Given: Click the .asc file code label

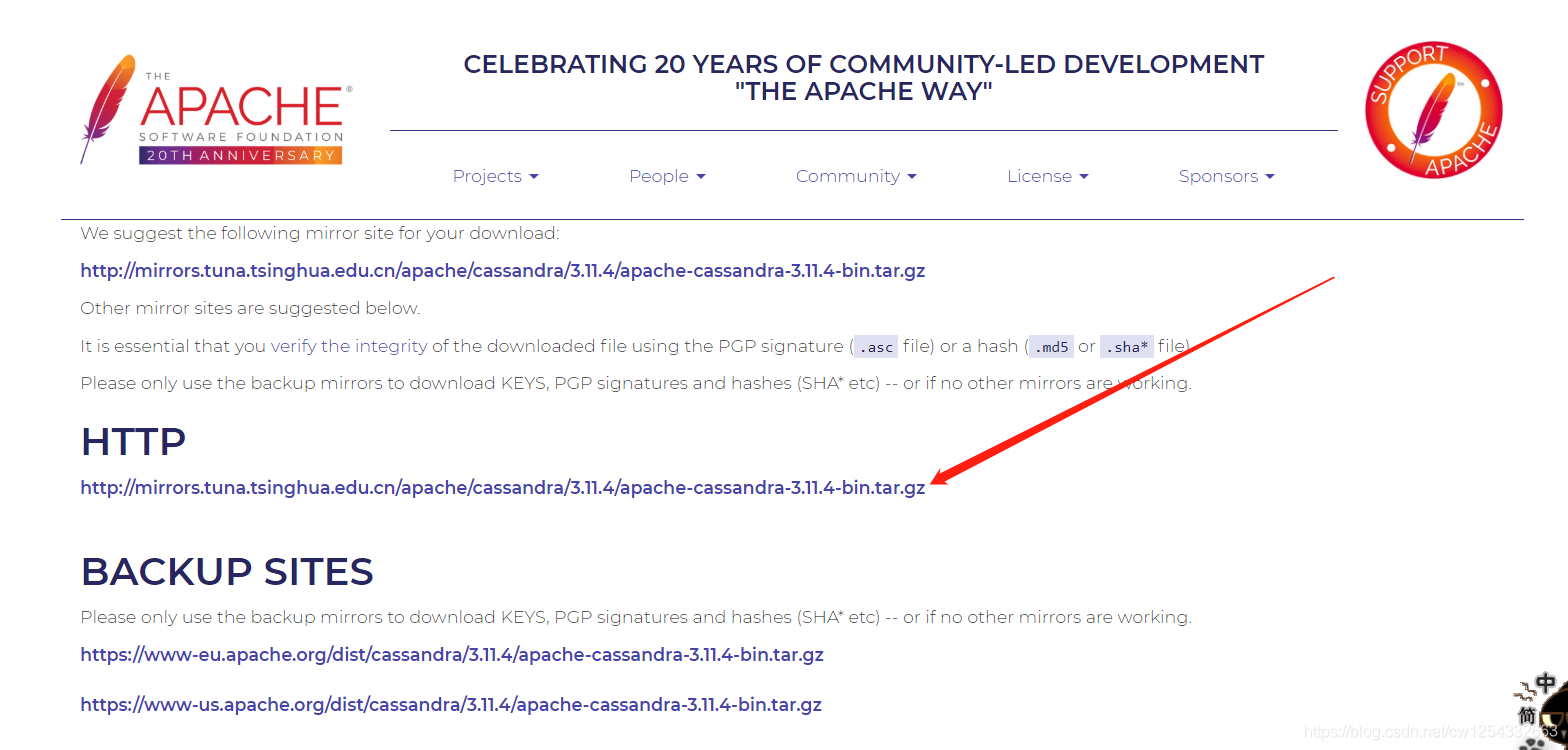Looking at the screenshot, I should pos(875,347).
